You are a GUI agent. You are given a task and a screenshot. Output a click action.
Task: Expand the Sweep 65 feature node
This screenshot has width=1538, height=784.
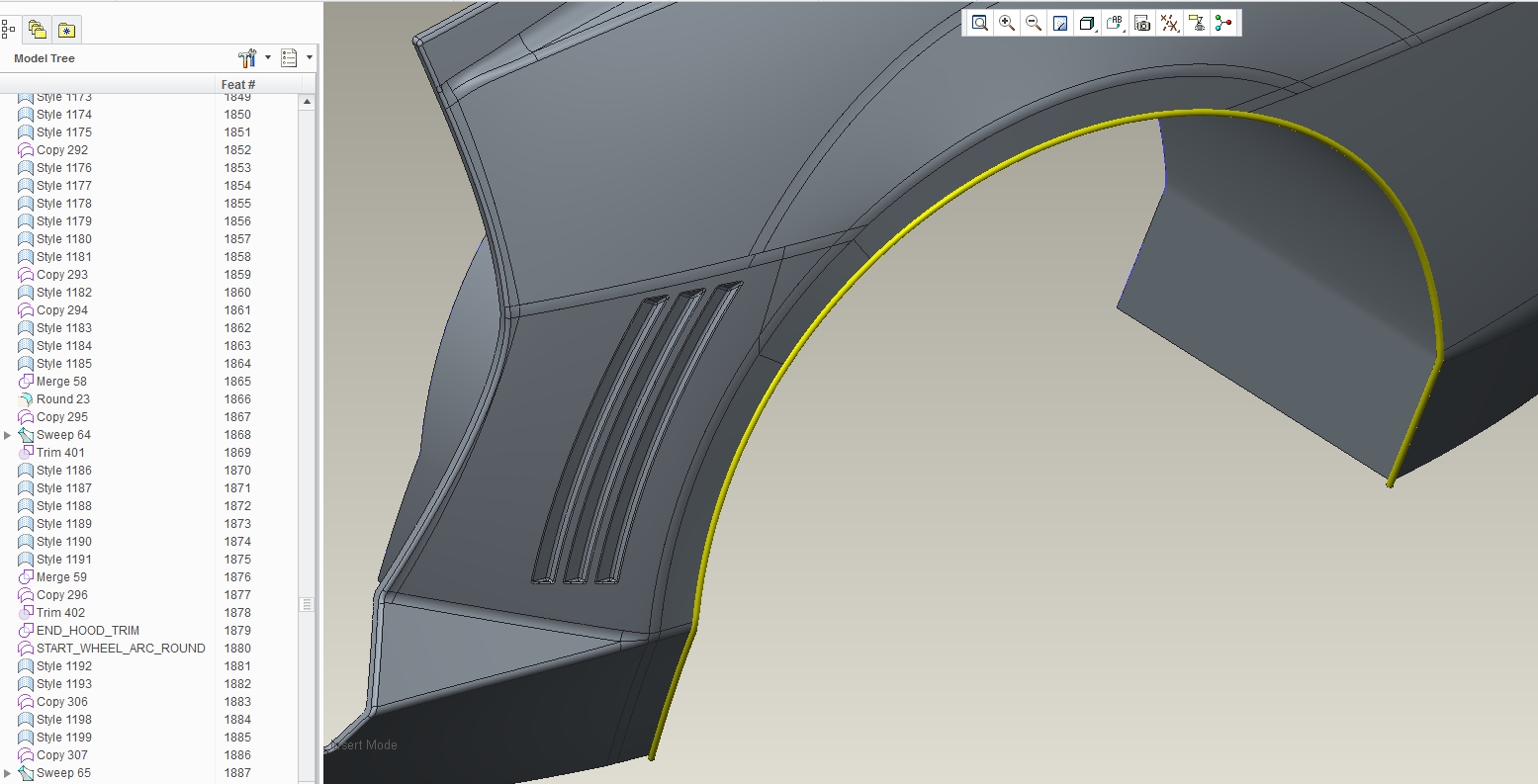point(8,773)
